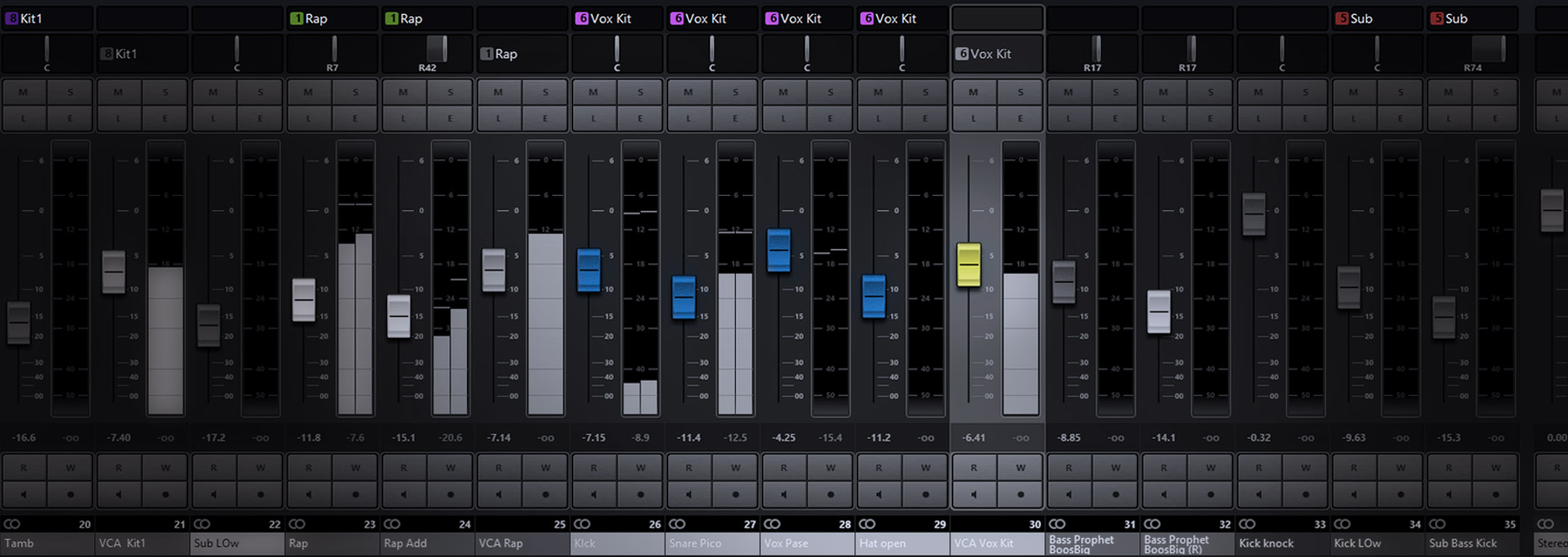Enable monitor on Sub Bass Kick channel
Image resolution: width=1568 pixels, height=557 pixels.
1449,494
